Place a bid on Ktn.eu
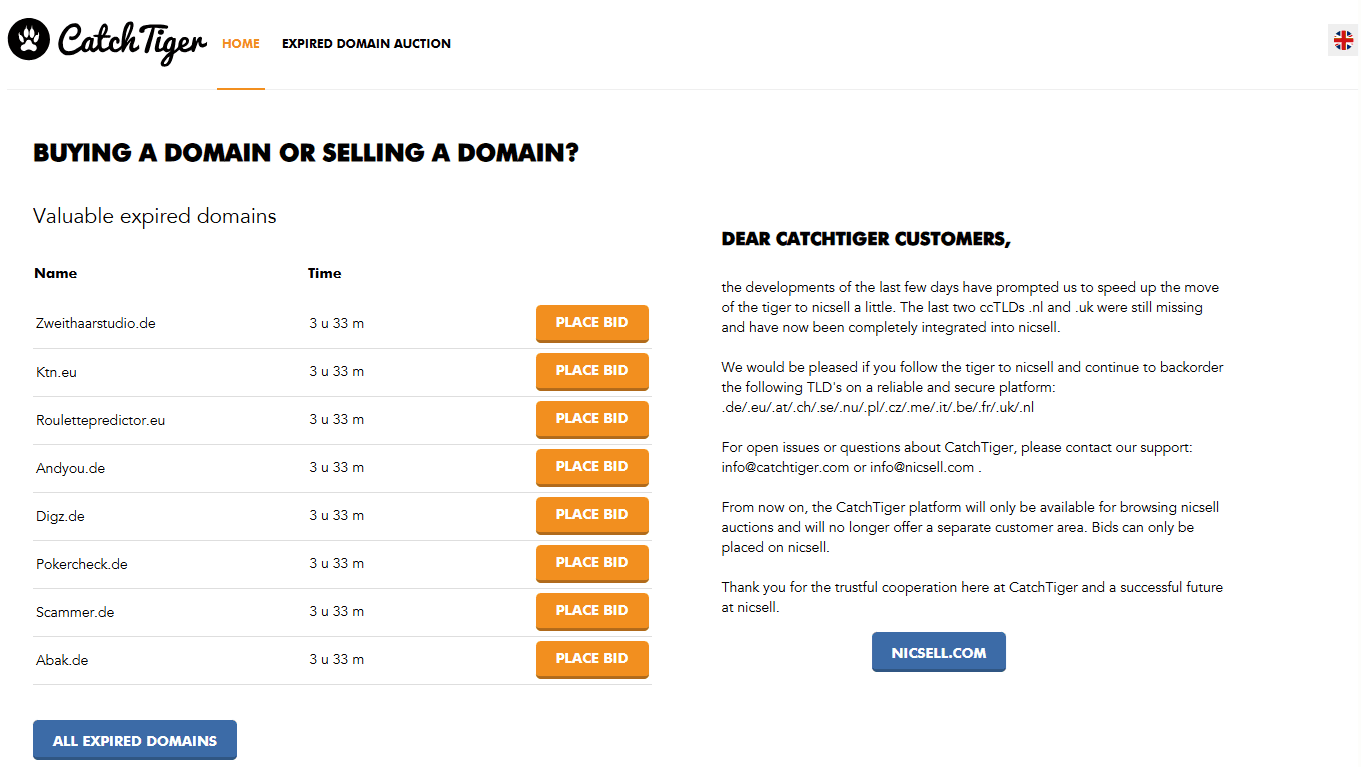 point(592,371)
